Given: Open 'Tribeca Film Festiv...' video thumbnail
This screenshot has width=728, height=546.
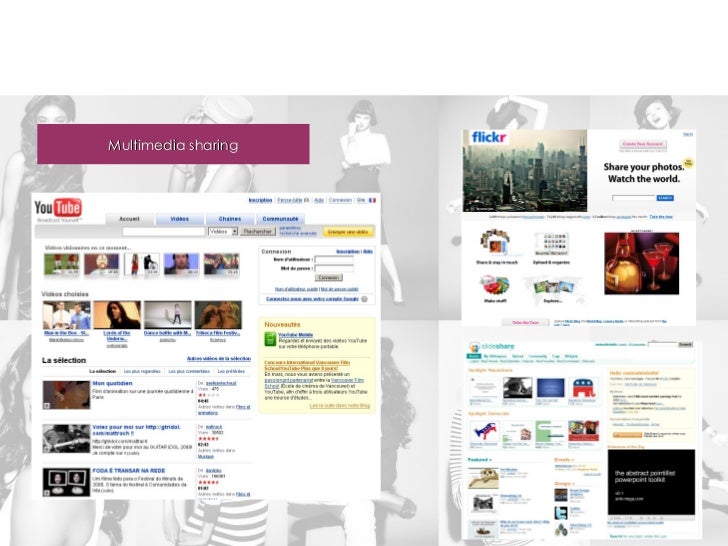Looking at the screenshot, I should (218, 315).
